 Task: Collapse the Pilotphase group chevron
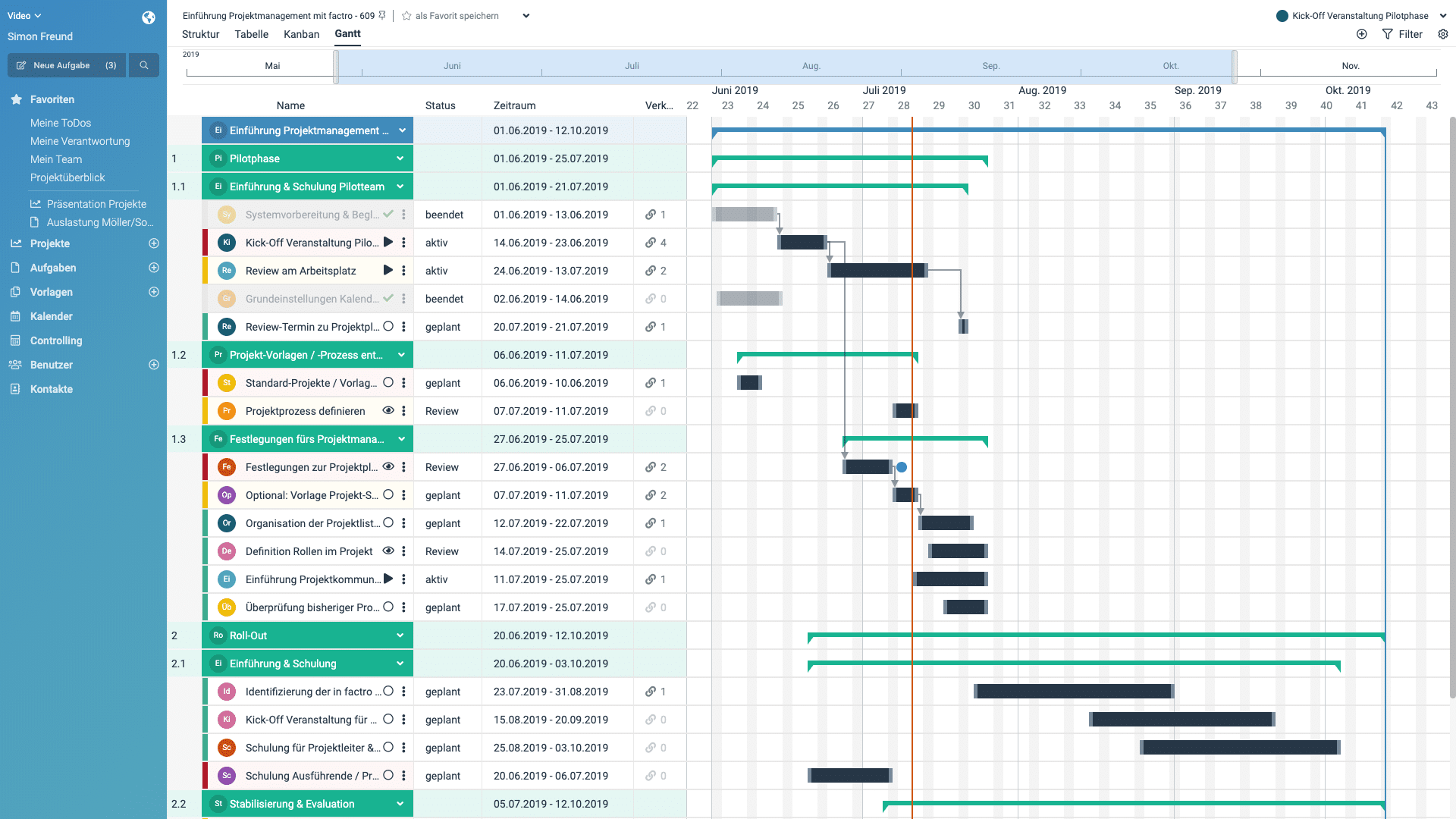click(x=400, y=158)
